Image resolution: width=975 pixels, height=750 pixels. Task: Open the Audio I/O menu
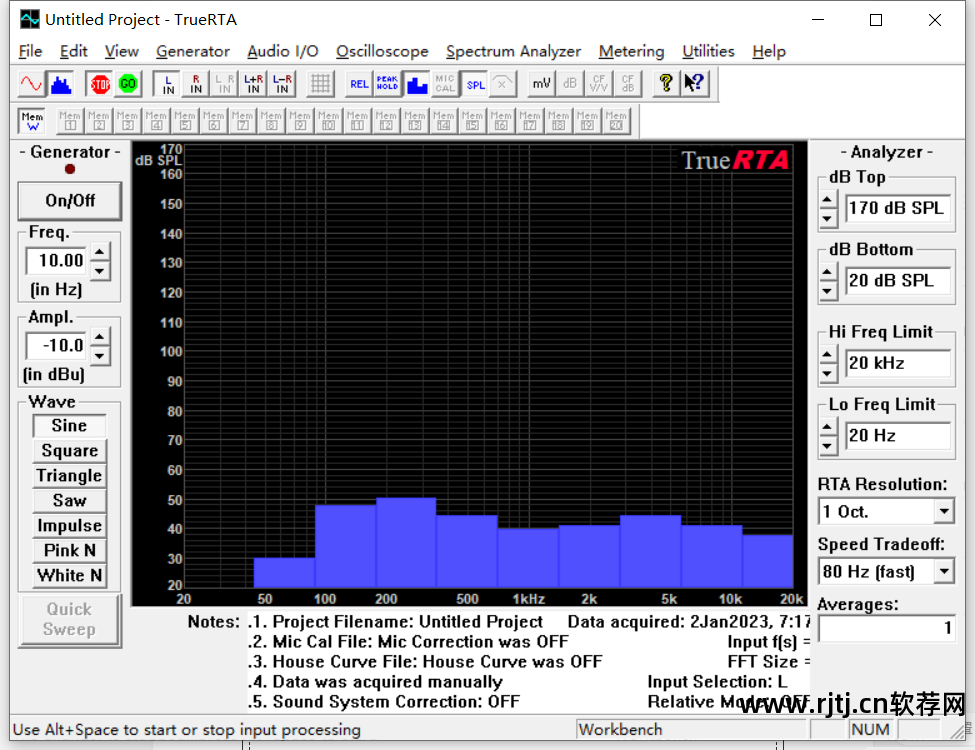[x=283, y=51]
